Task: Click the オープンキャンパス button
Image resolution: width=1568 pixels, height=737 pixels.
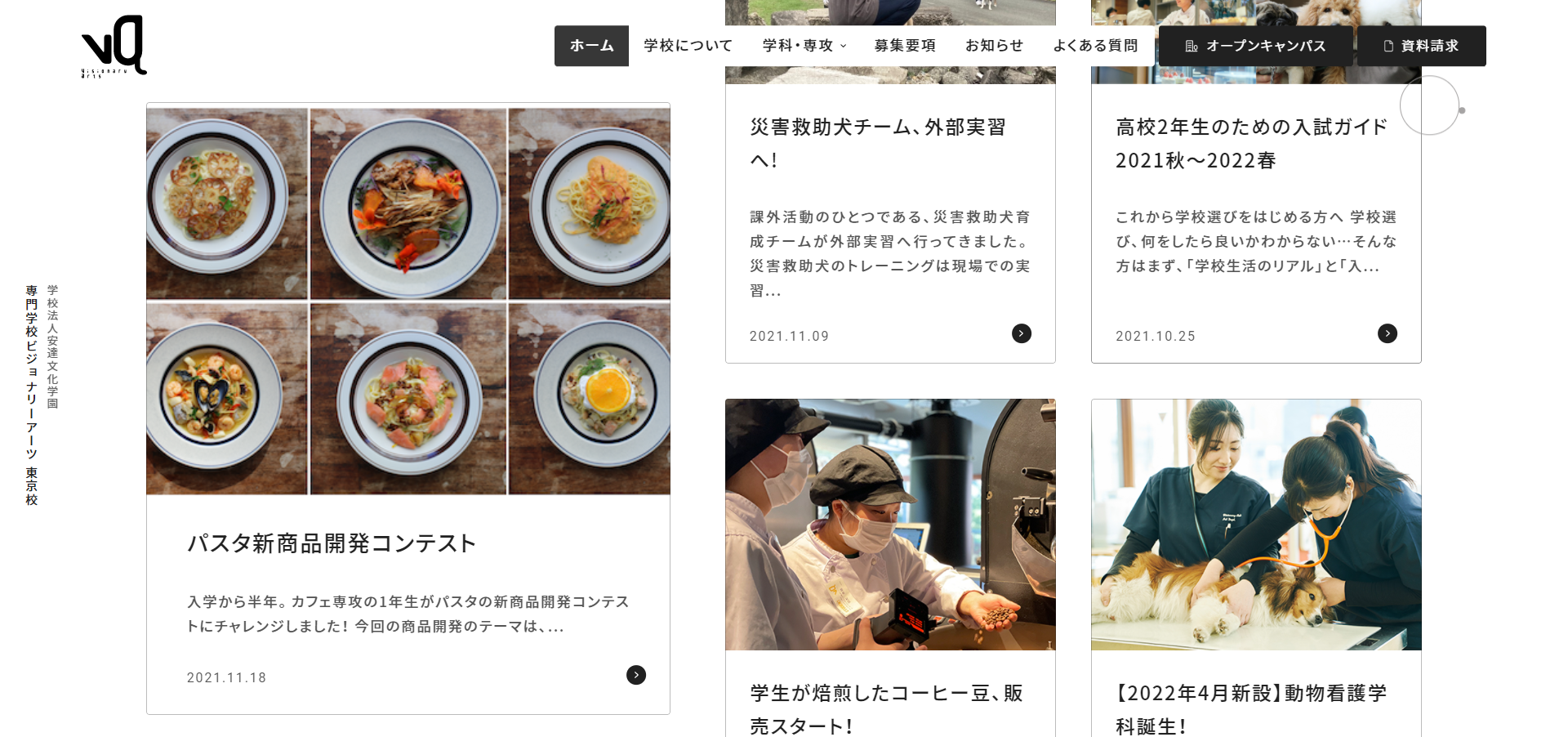Action: (1255, 46)
